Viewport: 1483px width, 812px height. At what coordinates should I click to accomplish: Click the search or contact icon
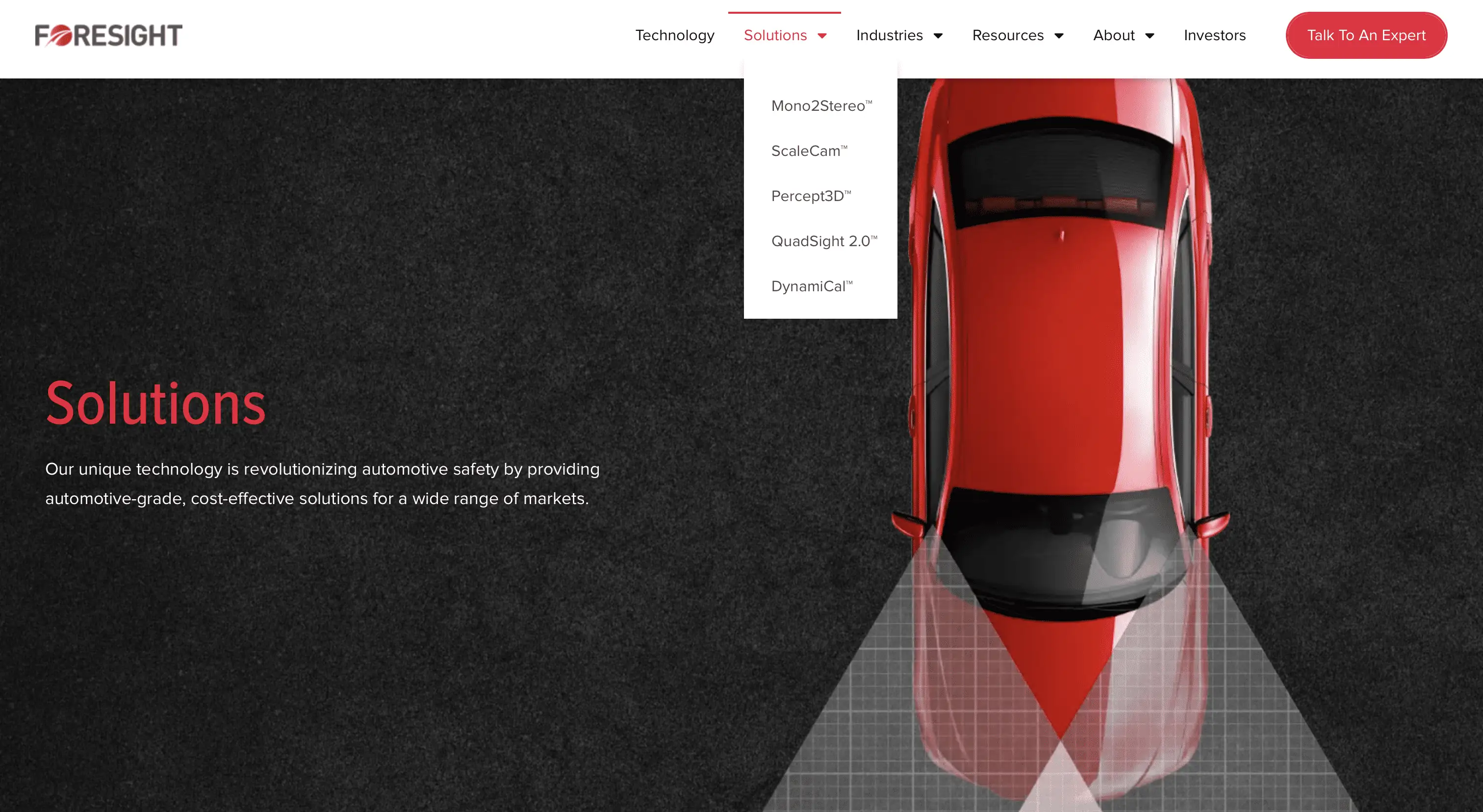click(1366, 35)
